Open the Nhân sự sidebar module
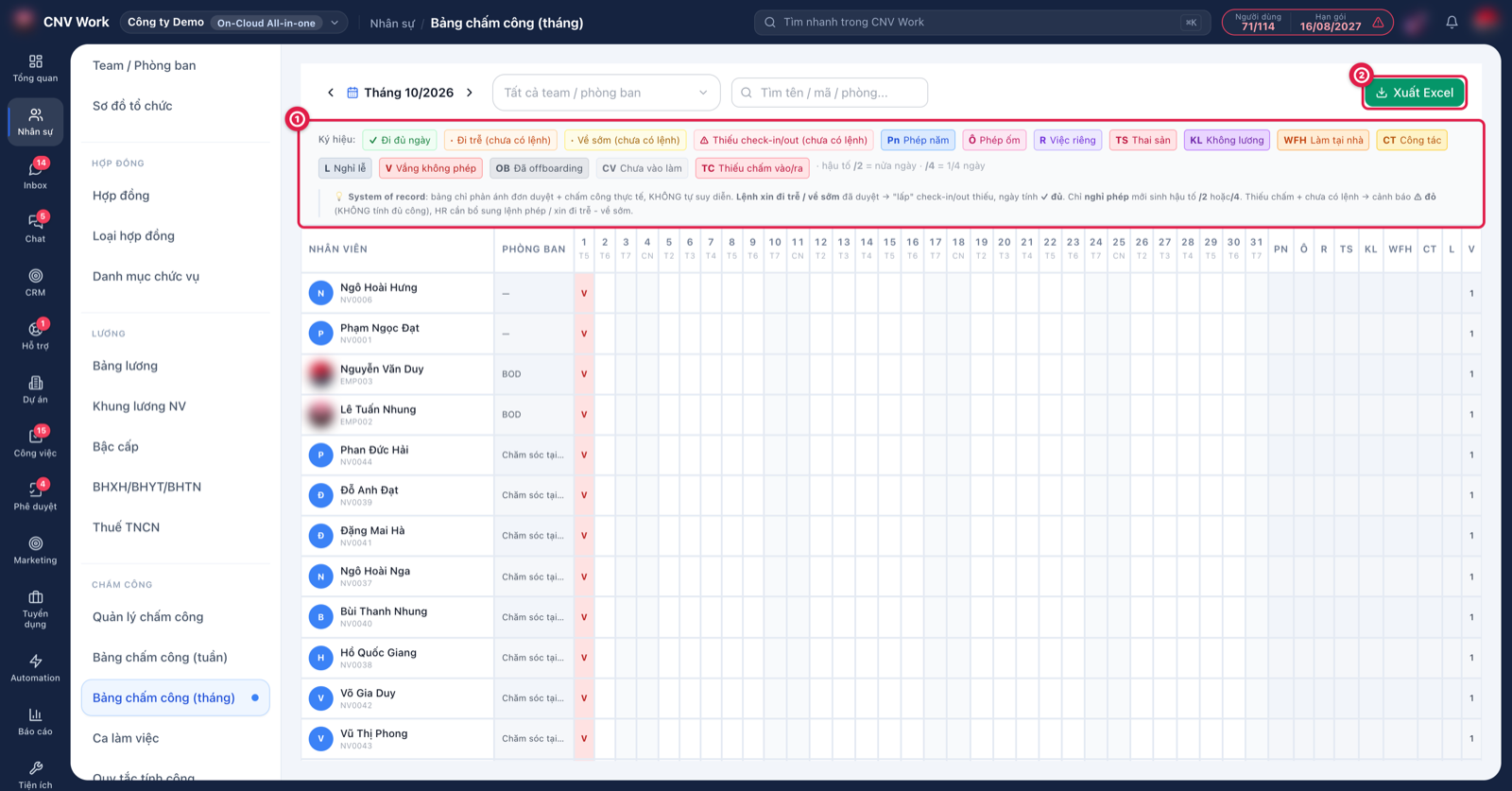The width and height of the screenshot is (1512, 791). (35, 122)
